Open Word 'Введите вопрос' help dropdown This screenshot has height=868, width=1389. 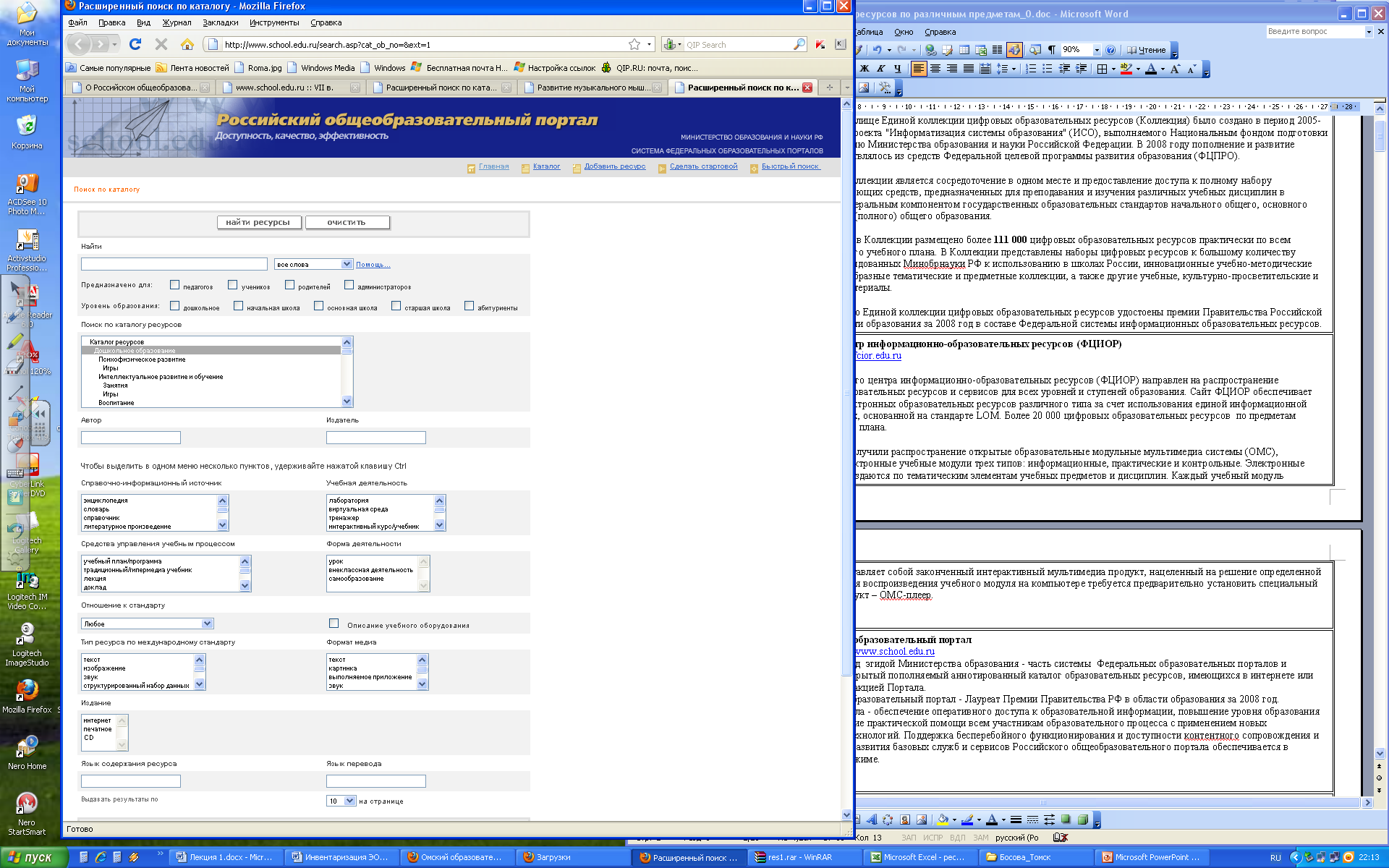(1369, 32)
